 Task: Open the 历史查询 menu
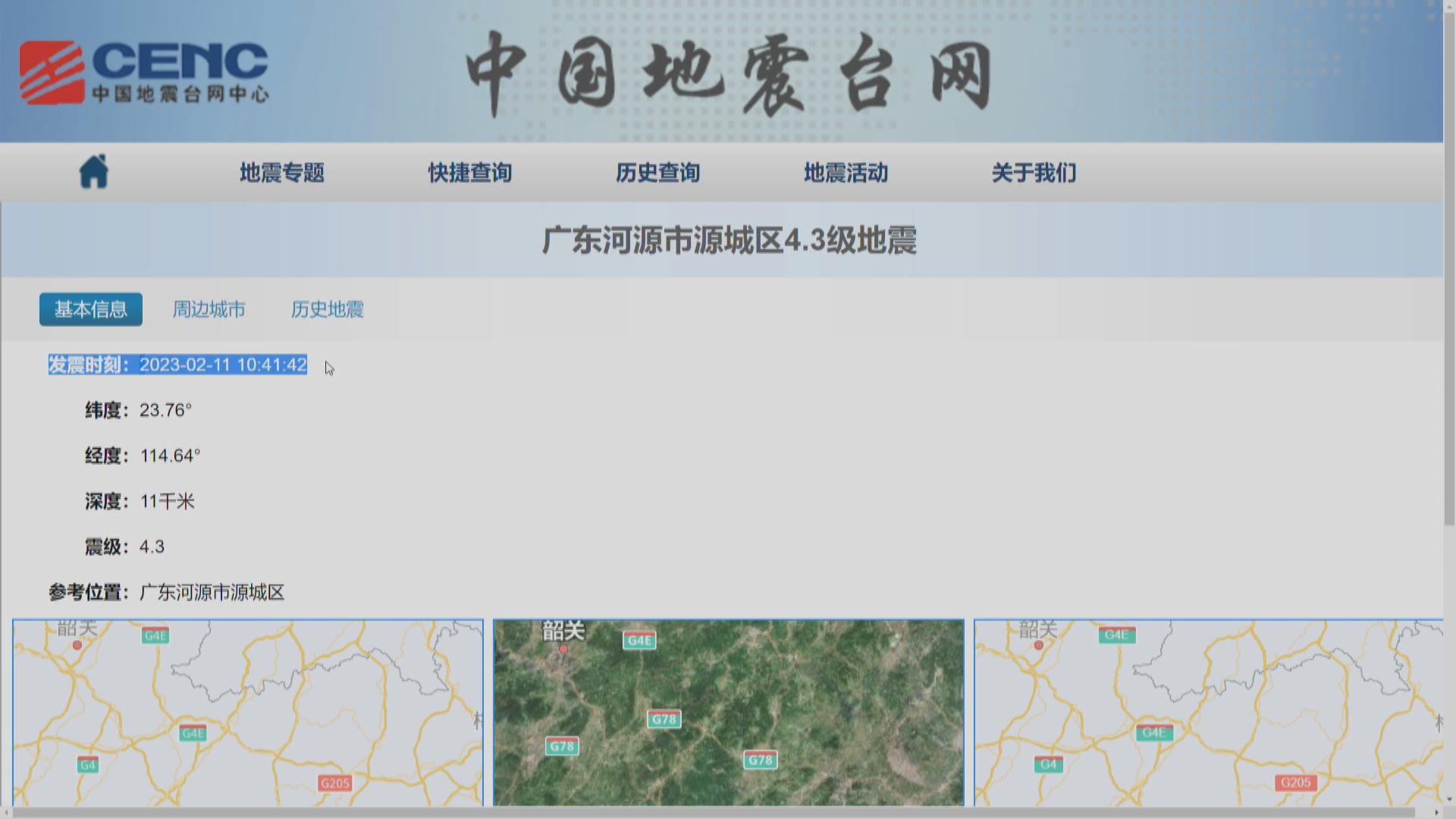[x=658, y=173]
